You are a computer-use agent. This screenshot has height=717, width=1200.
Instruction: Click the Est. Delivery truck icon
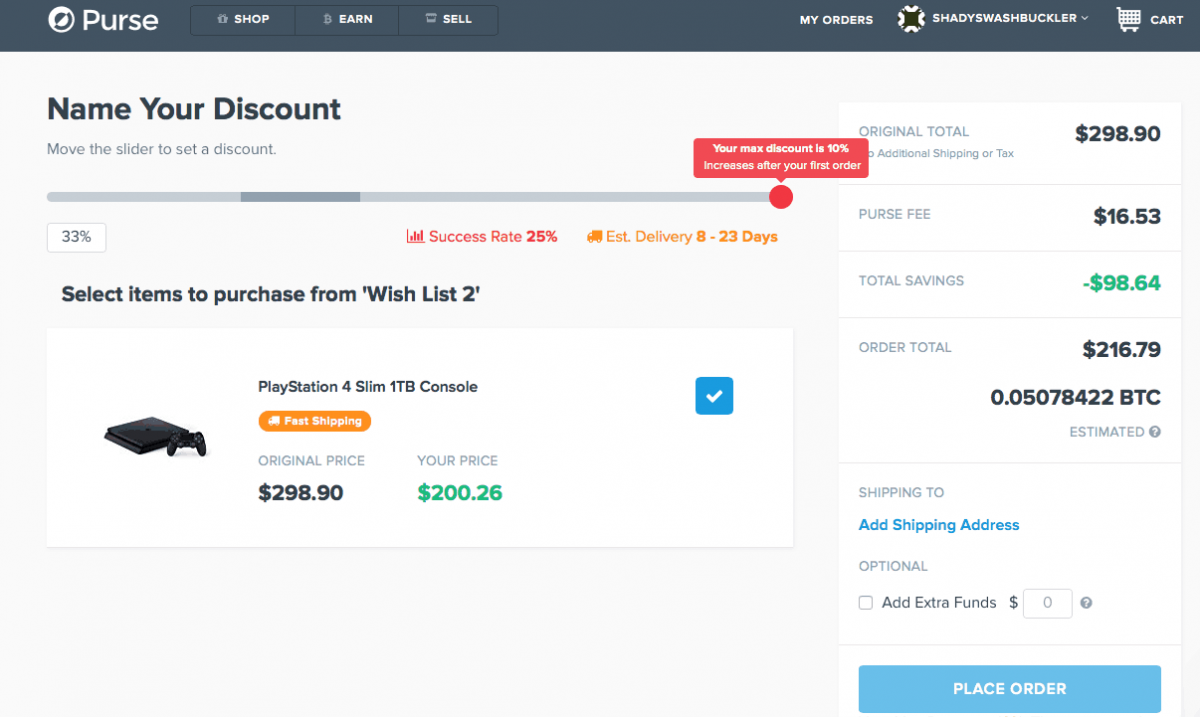[x=594, y=237]
